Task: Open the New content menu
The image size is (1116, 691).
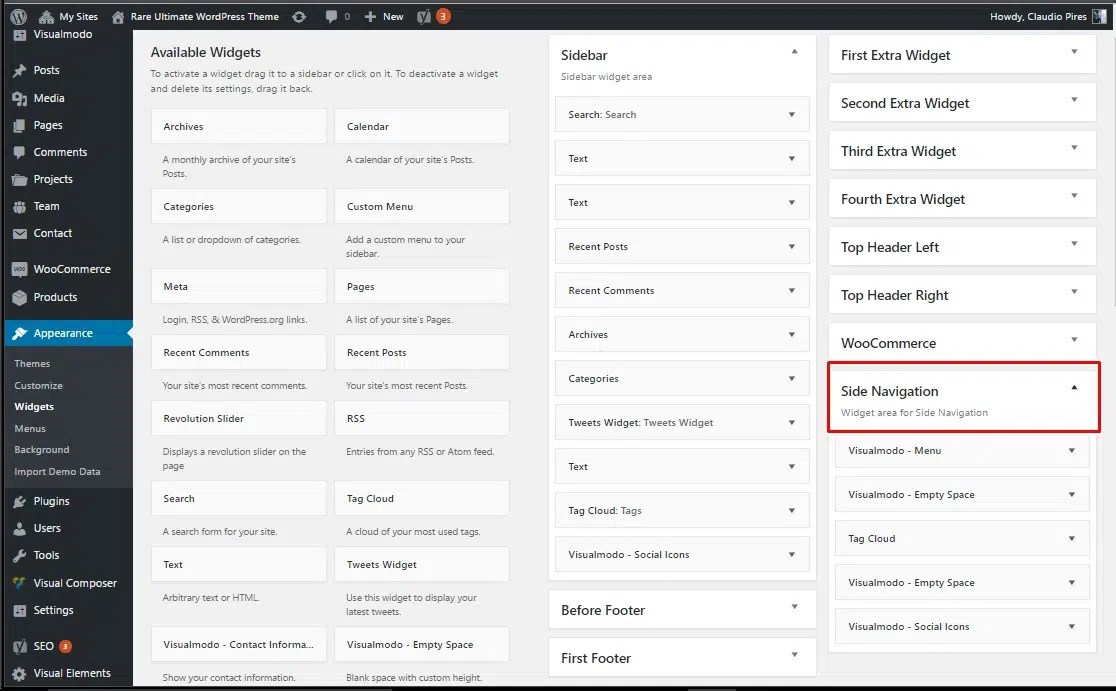Action: pyautogui.click(x=384, y=16)
